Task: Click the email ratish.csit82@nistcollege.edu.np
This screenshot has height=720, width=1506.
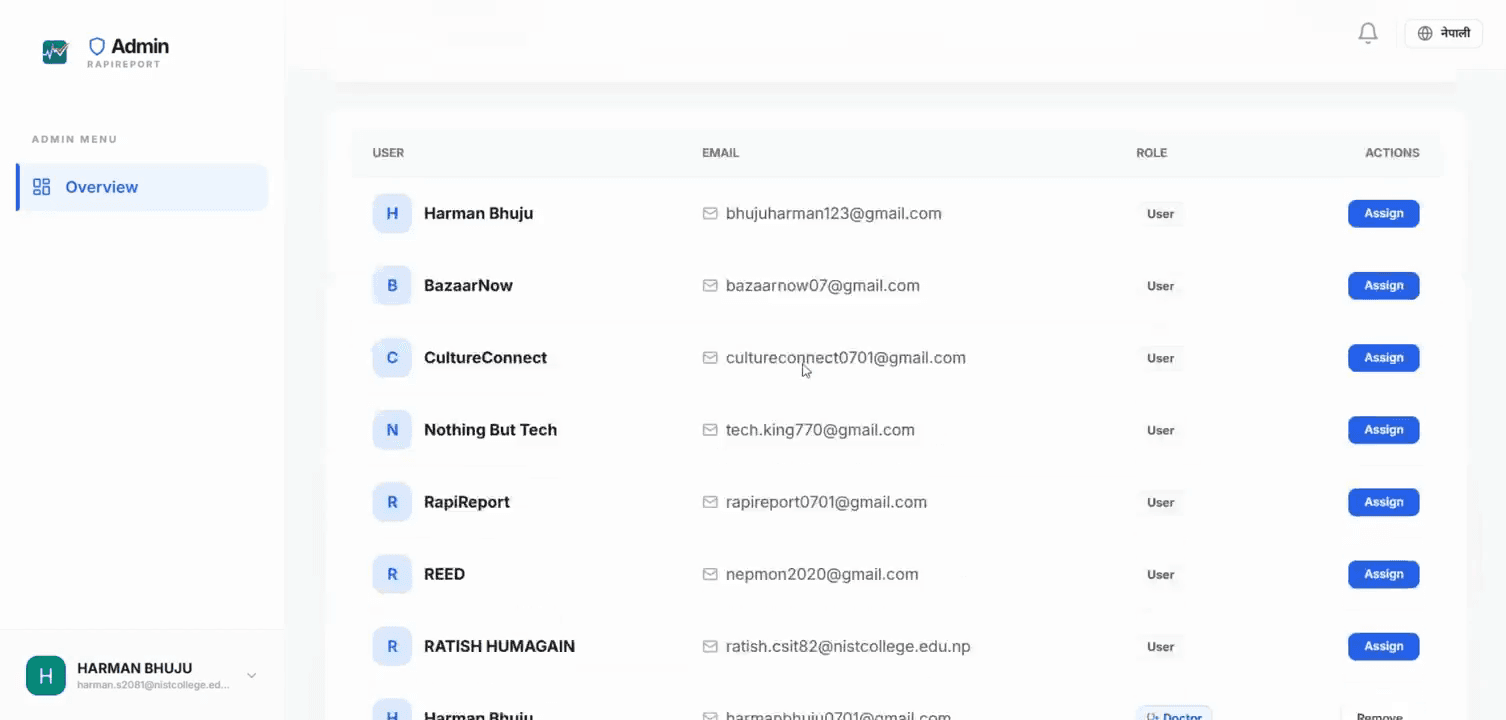Action: point(848,646)
